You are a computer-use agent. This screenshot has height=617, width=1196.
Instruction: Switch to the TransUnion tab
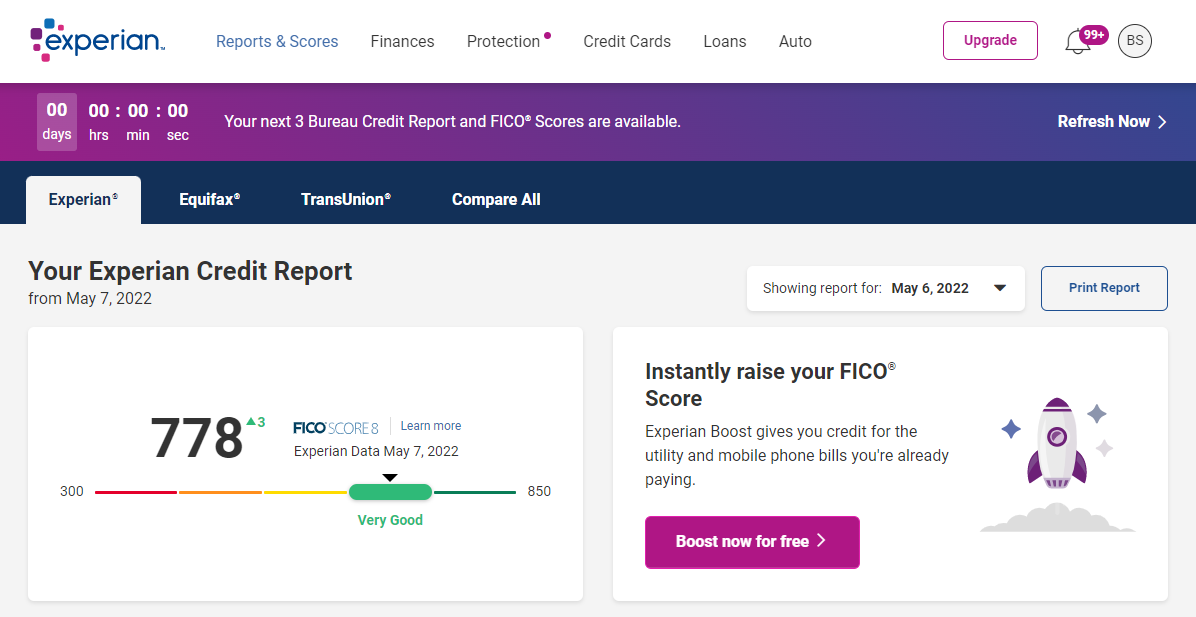point(346,200)
